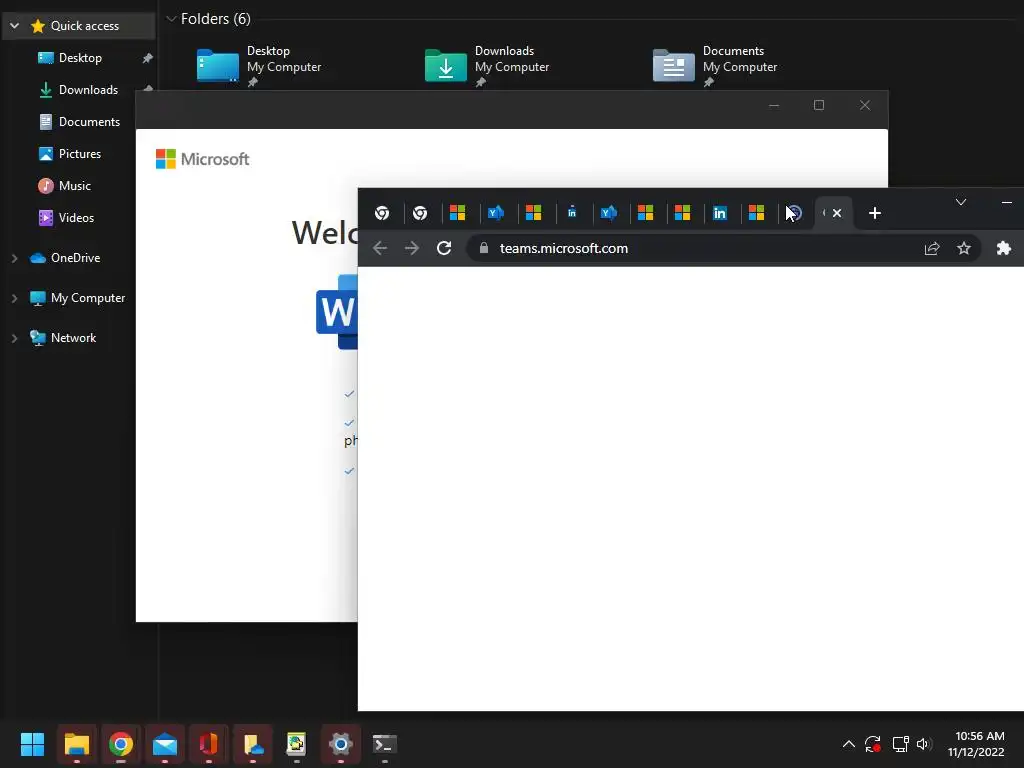Screen dimensions: 1024x768
Task: Go forward in Chrome history
Action: [412, 248]
